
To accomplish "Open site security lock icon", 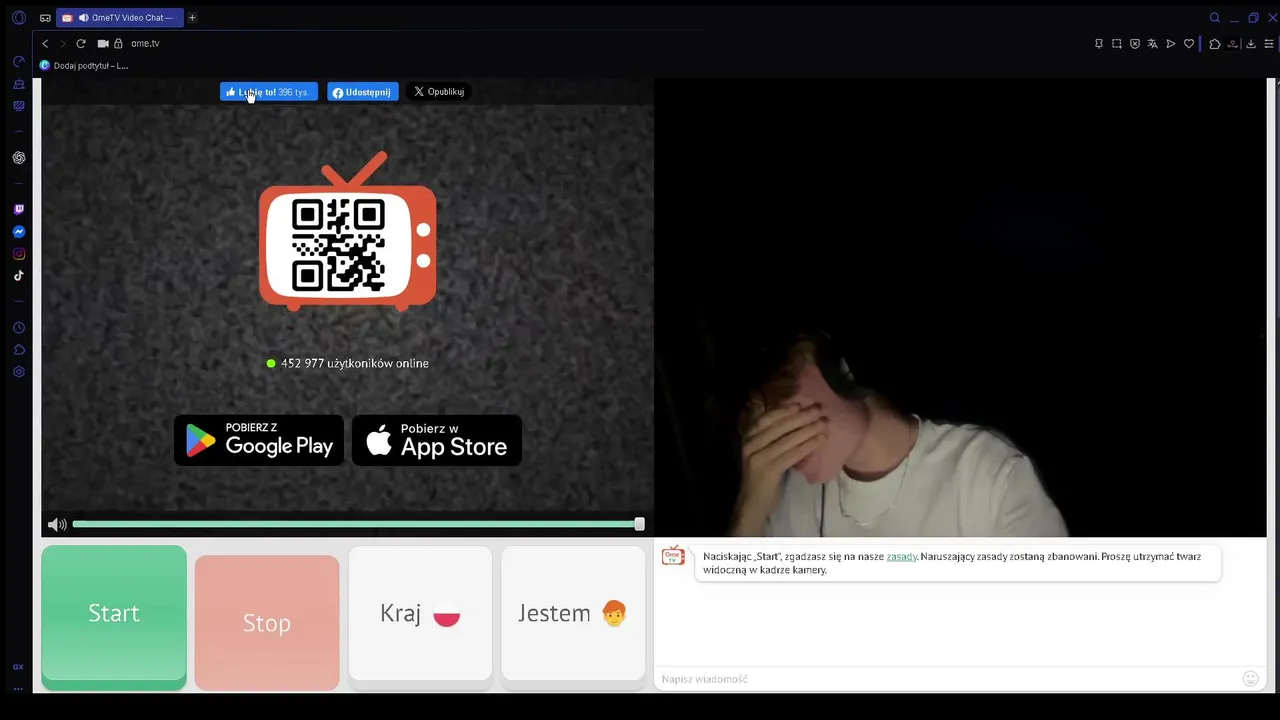I will [118, 44].
